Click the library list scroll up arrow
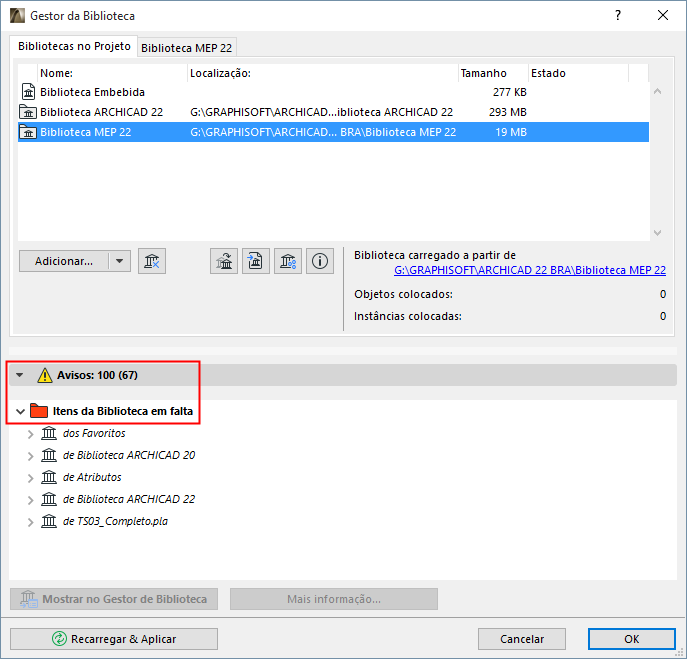The image size is (687, 659). point(657,91)
